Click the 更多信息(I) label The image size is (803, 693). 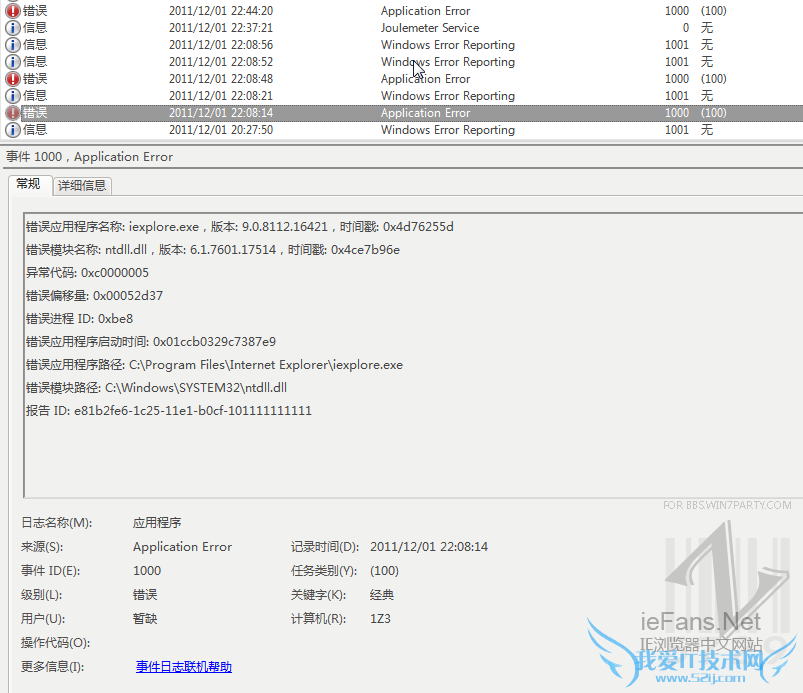point(52,667)
